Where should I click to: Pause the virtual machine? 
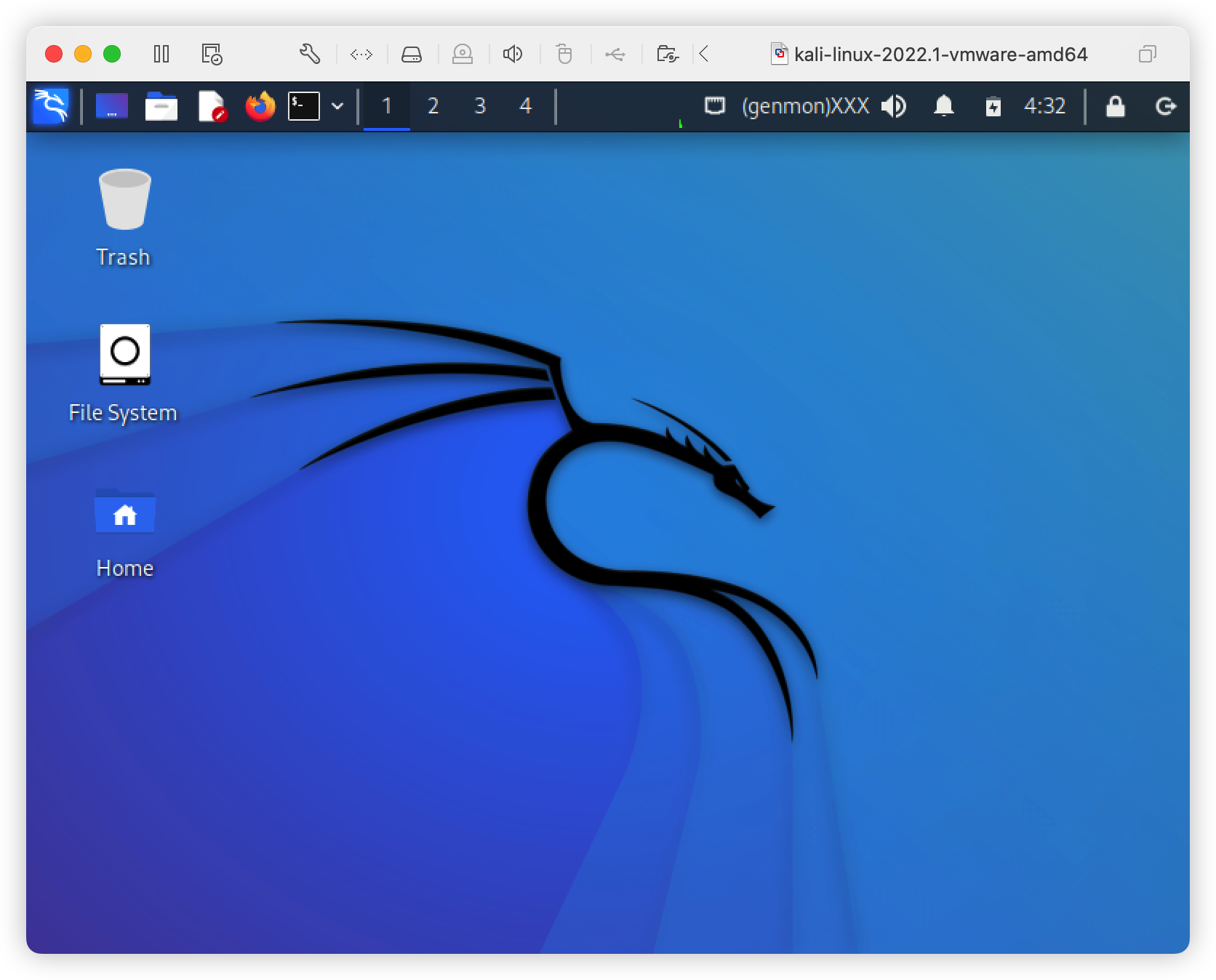tap(161, 54)
